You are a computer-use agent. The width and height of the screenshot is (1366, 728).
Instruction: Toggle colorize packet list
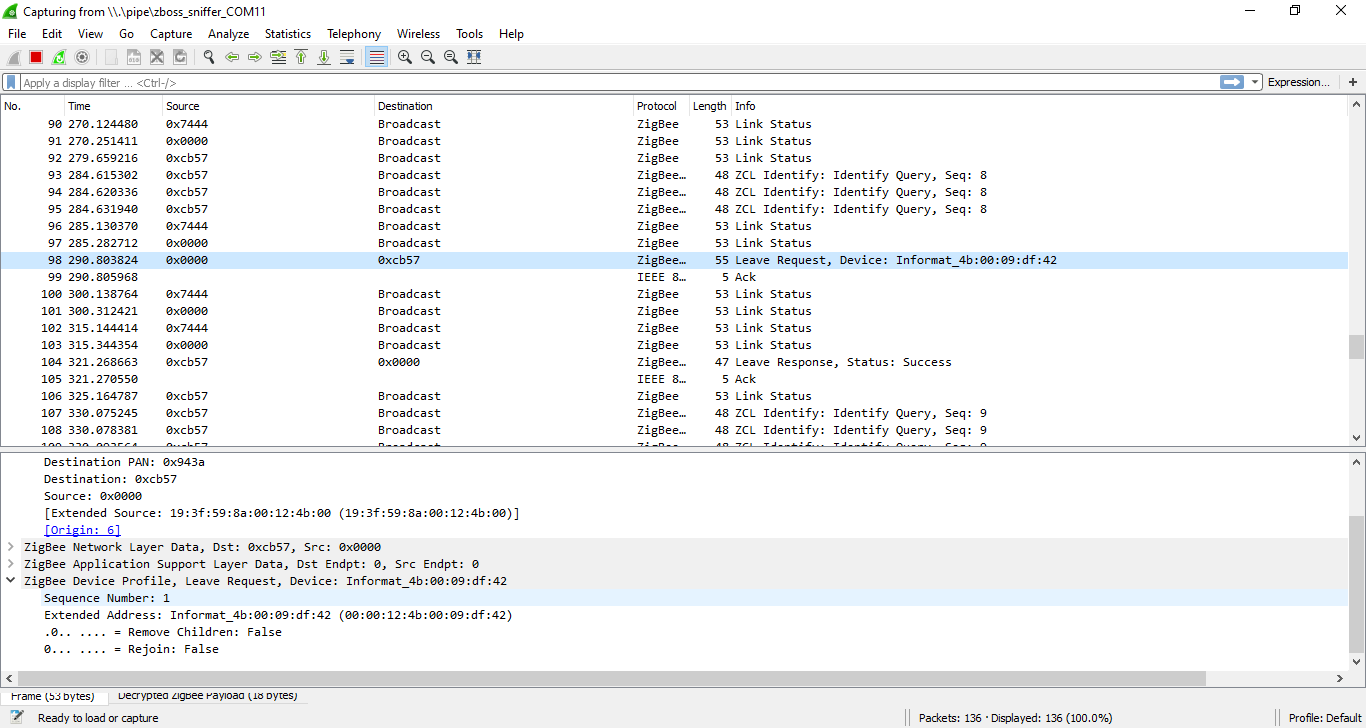(x=375, y=57)
